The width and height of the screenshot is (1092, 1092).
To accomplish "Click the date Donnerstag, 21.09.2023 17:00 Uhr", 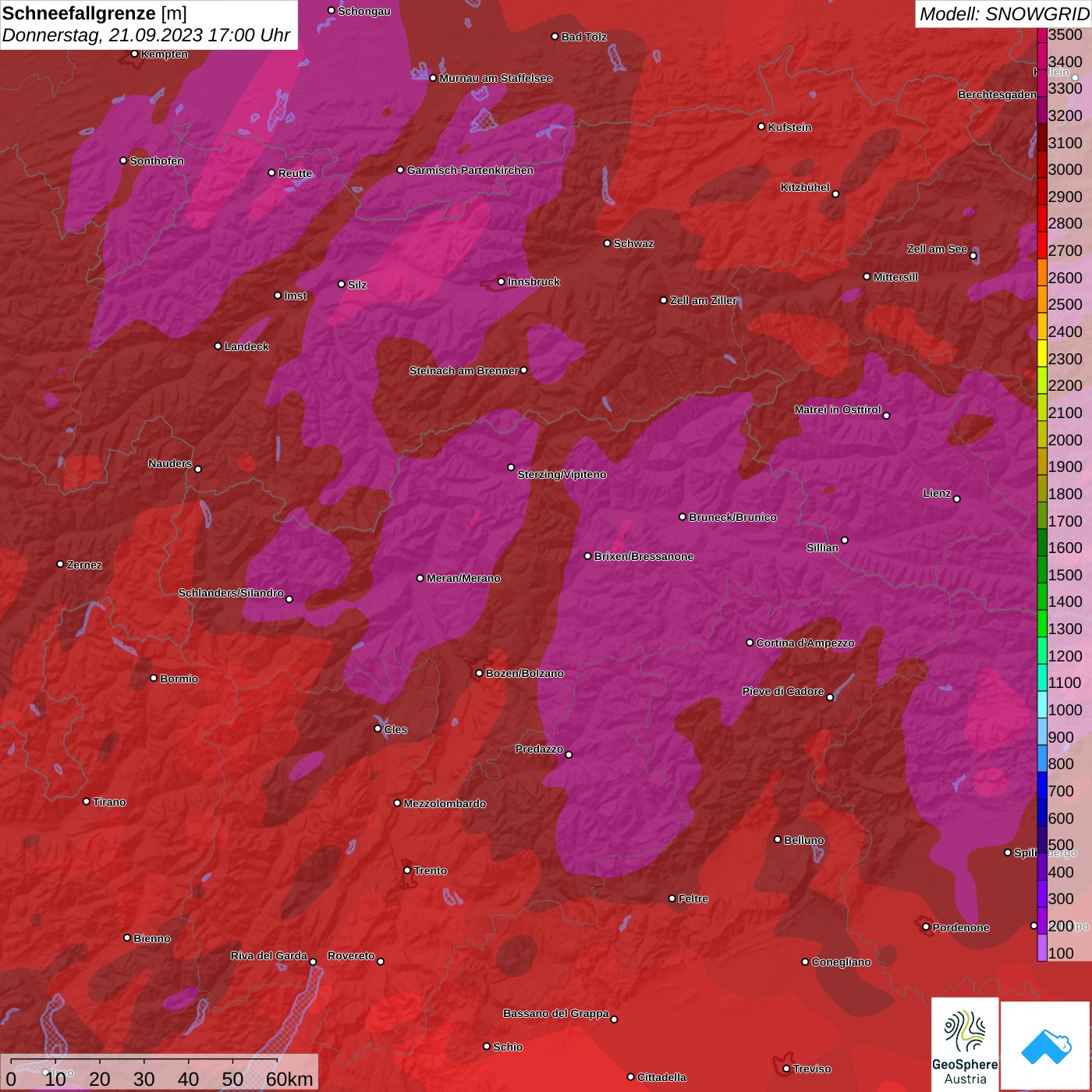I will tap(146, 35).
